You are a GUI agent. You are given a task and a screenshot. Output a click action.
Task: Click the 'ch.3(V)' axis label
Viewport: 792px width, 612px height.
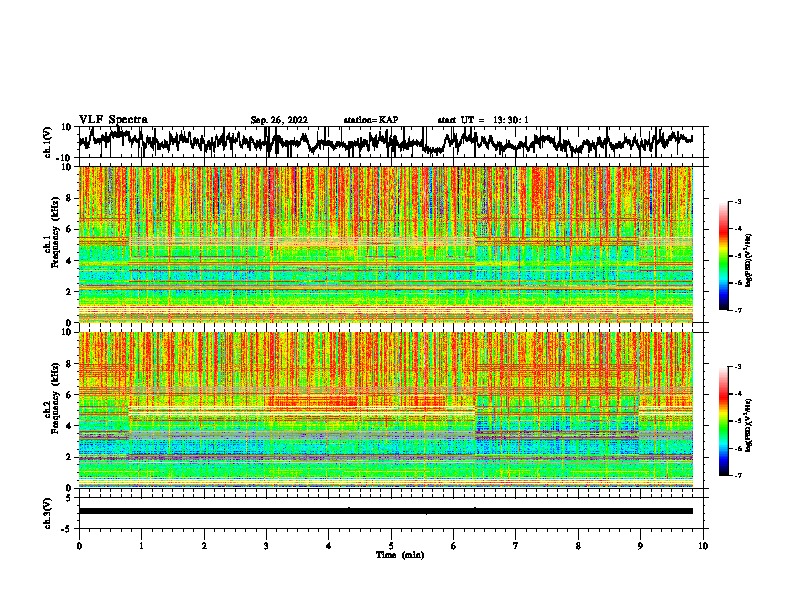point(48,513)
